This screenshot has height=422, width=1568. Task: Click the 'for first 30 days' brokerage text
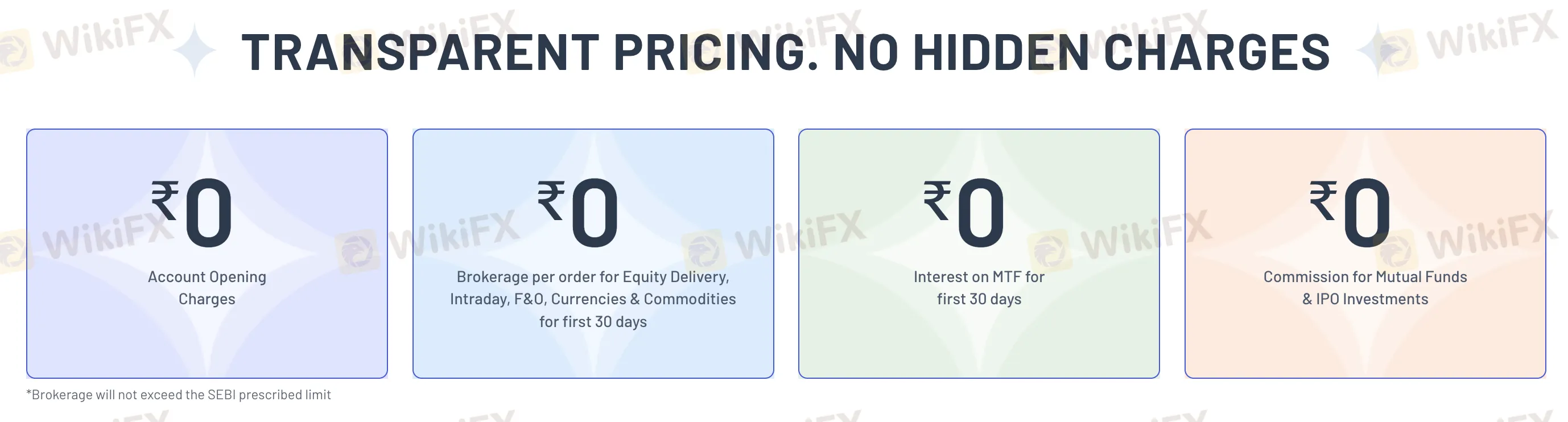pos(593,322)
